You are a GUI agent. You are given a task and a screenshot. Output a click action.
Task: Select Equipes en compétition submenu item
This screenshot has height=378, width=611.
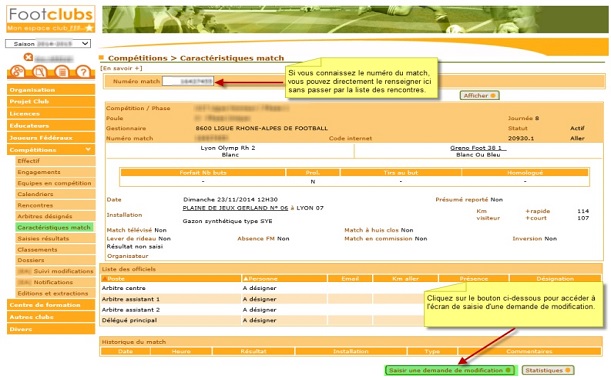click(x=55, y=183)
